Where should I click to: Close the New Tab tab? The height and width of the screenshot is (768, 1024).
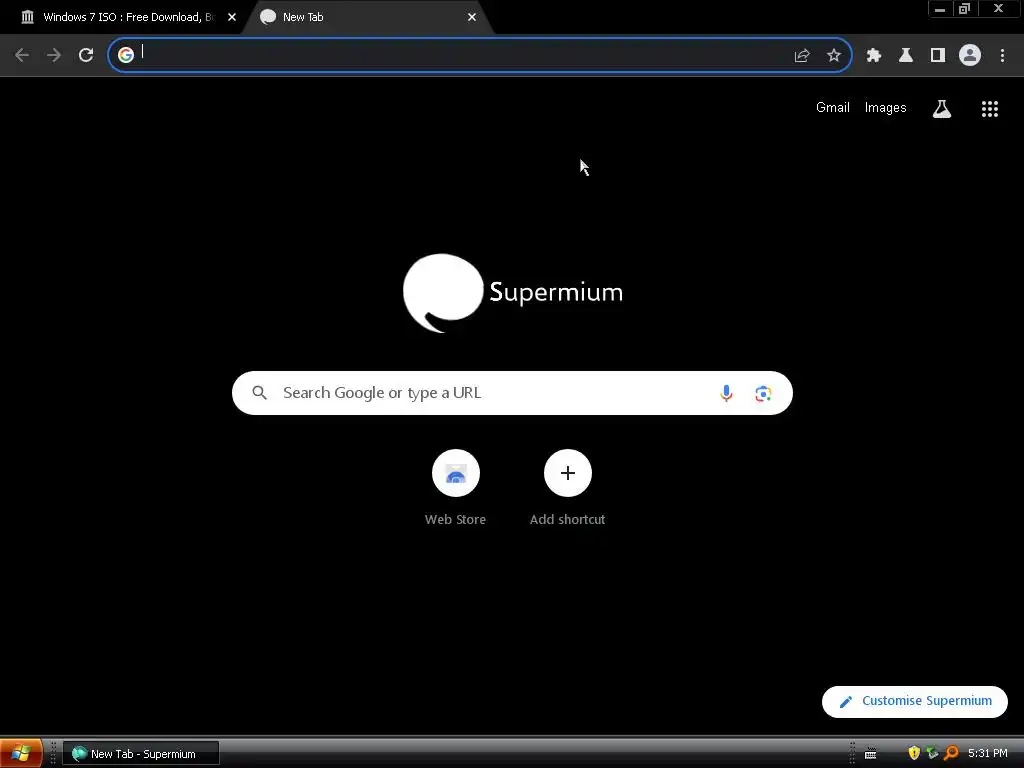pos(472,18)
